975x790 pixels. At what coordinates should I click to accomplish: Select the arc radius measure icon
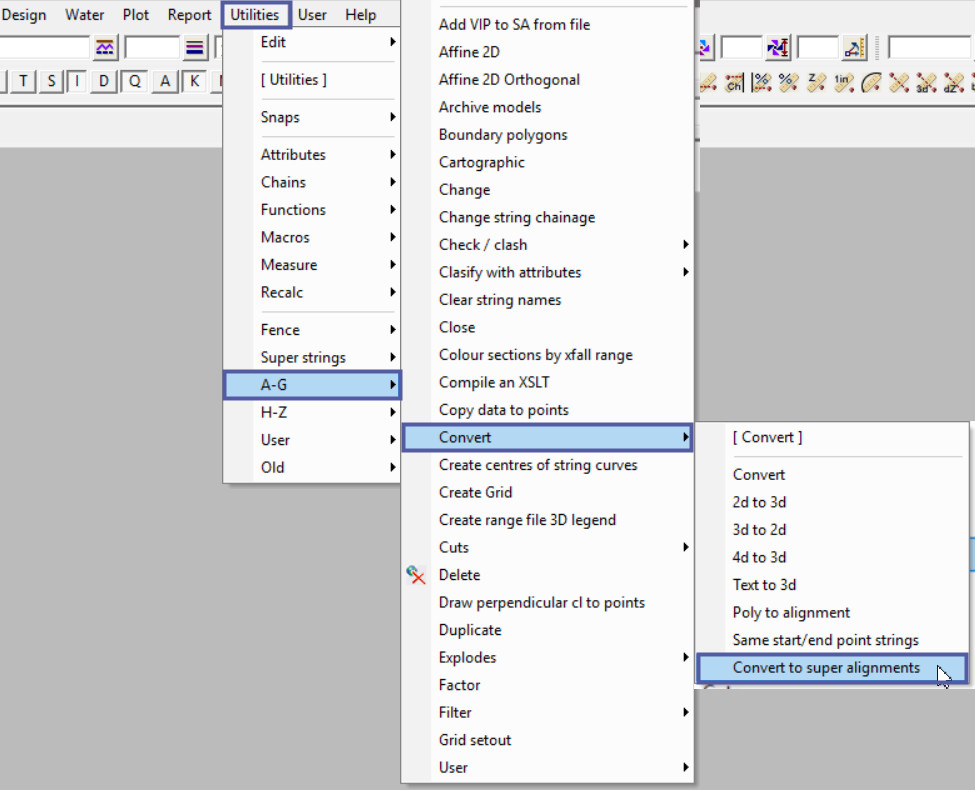(x=871, y=83)
